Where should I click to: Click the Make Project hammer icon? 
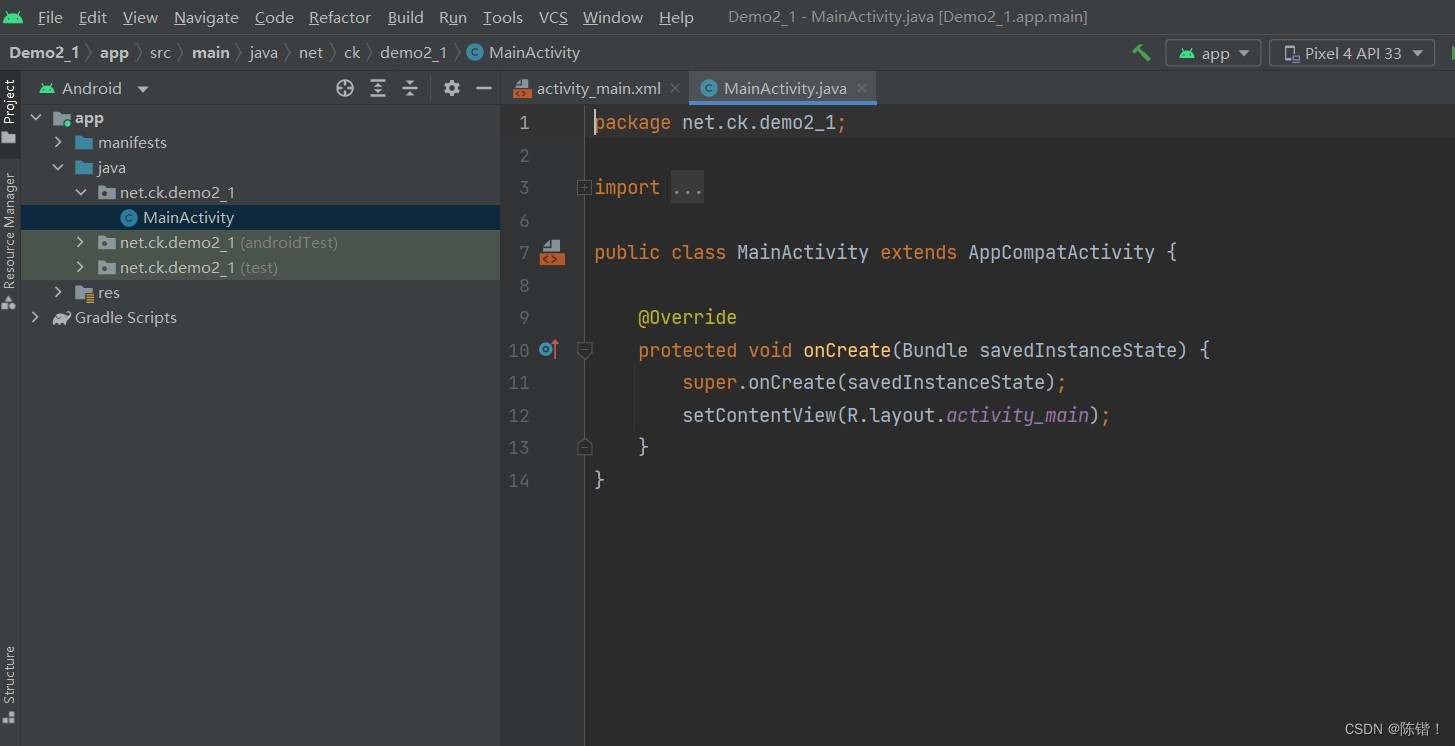tap(1141, 53)
